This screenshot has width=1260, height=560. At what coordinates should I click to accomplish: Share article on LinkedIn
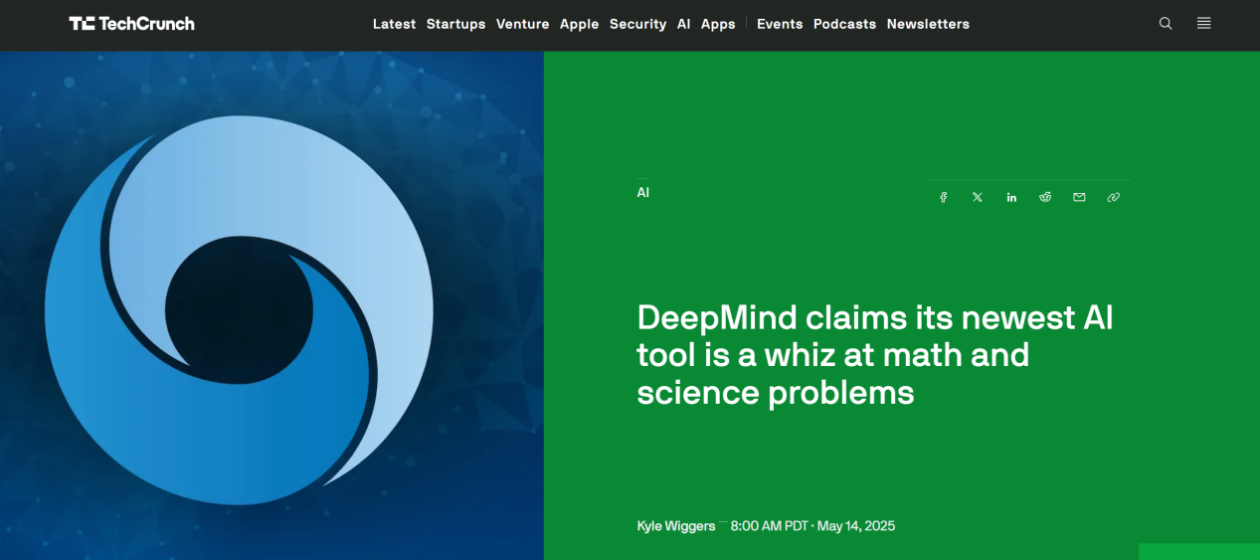tap(1011, 198)
